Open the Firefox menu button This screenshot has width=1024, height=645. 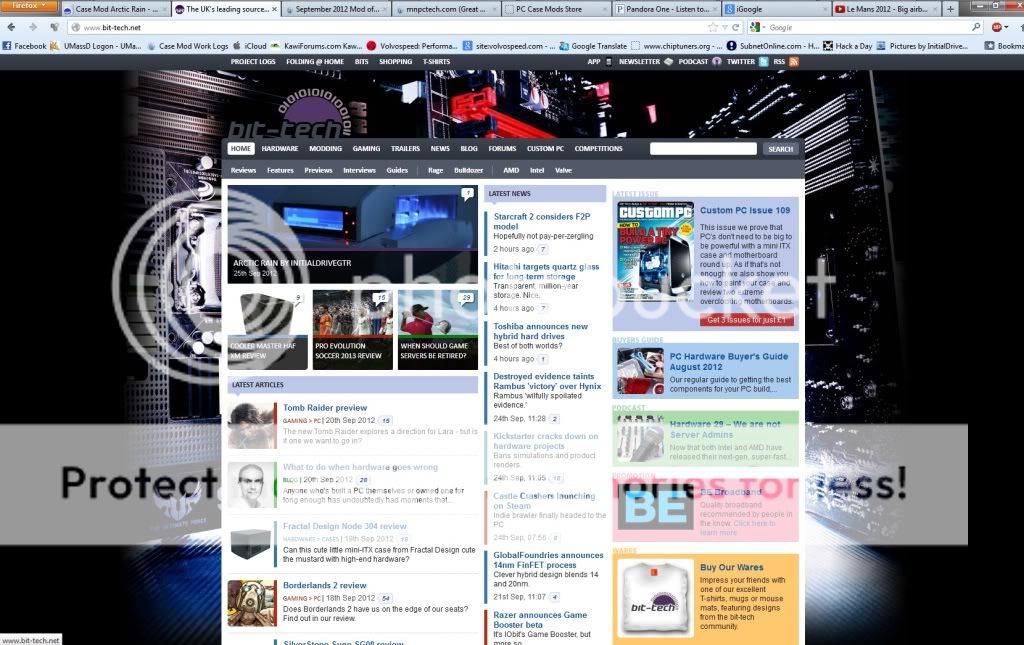click(x=29, y=5)
